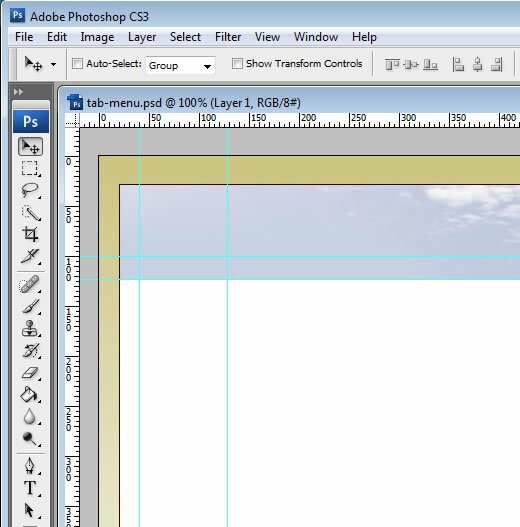Click the Photoshop icon in title bar

[17, 15]
